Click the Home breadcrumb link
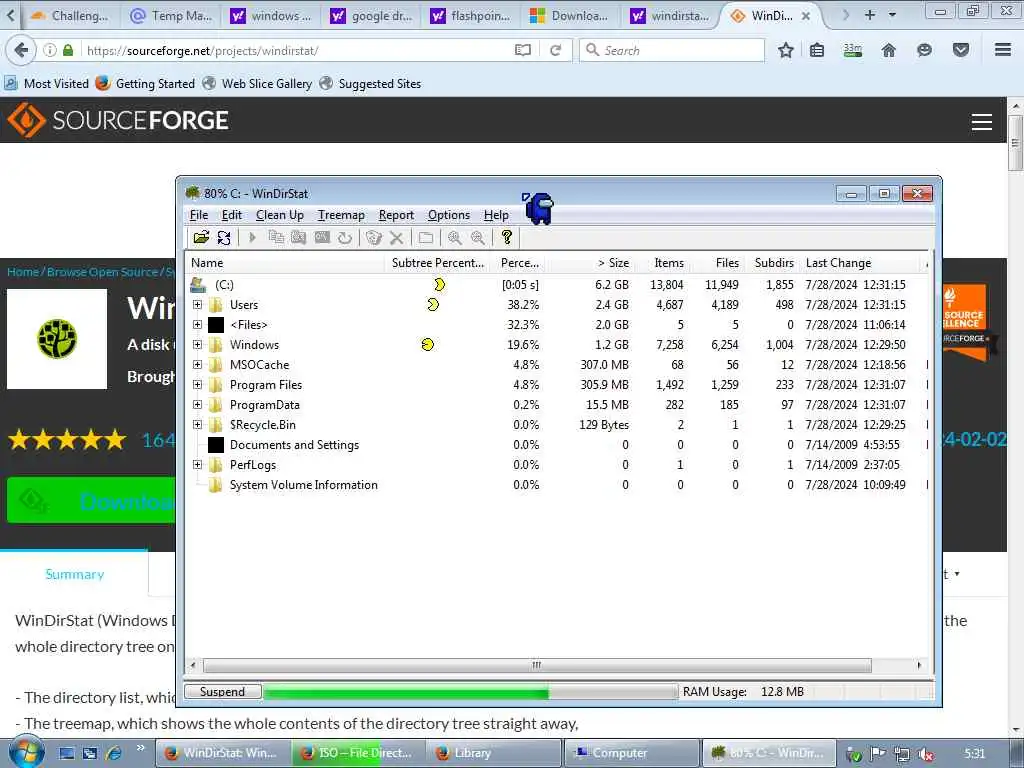The image size is (1024, 768). pos(23,272)
